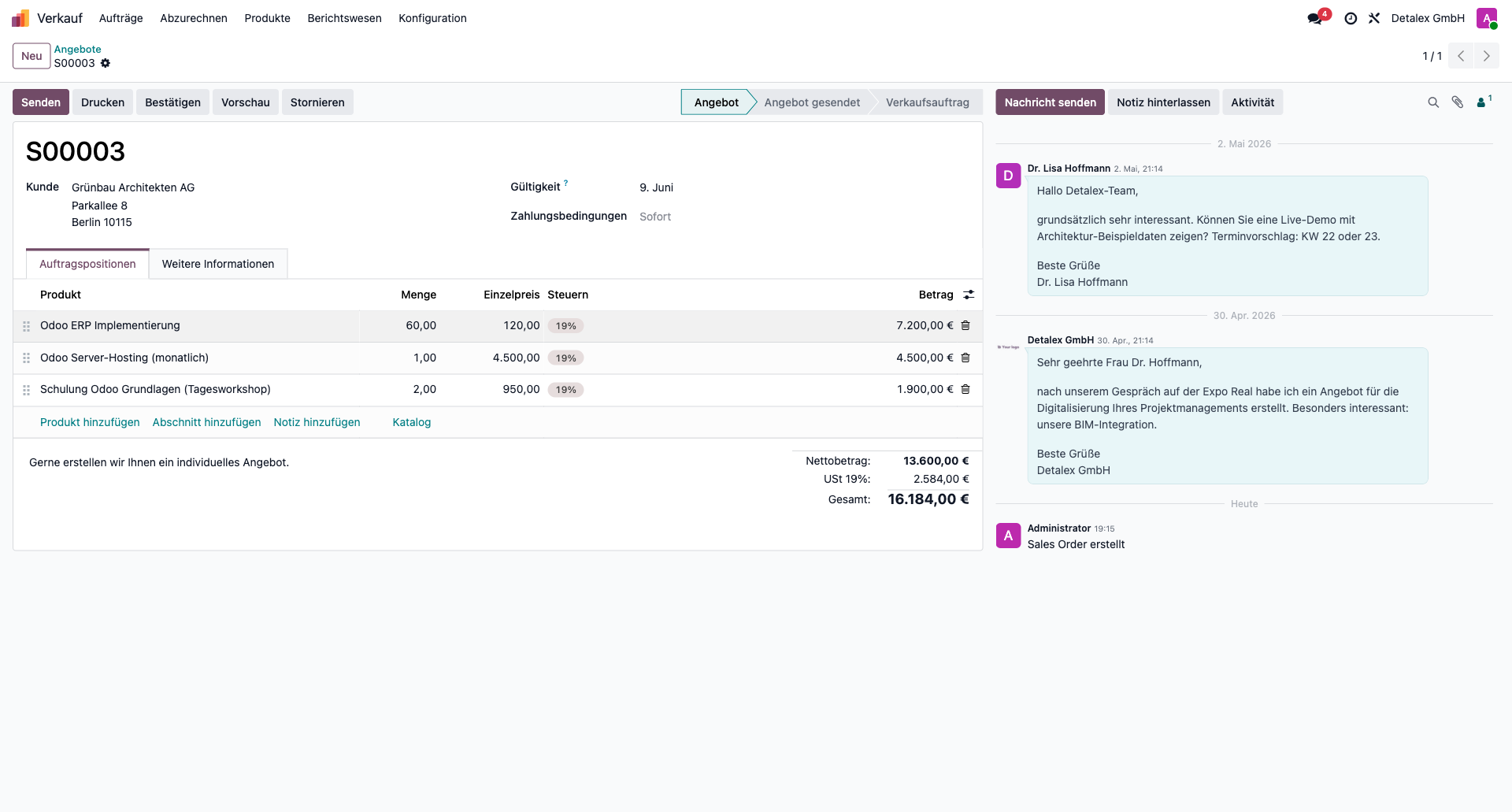Set status to Angebot gesendet stage
Image resolution: width=1512 pixels, height=812 pixels.
812,102
